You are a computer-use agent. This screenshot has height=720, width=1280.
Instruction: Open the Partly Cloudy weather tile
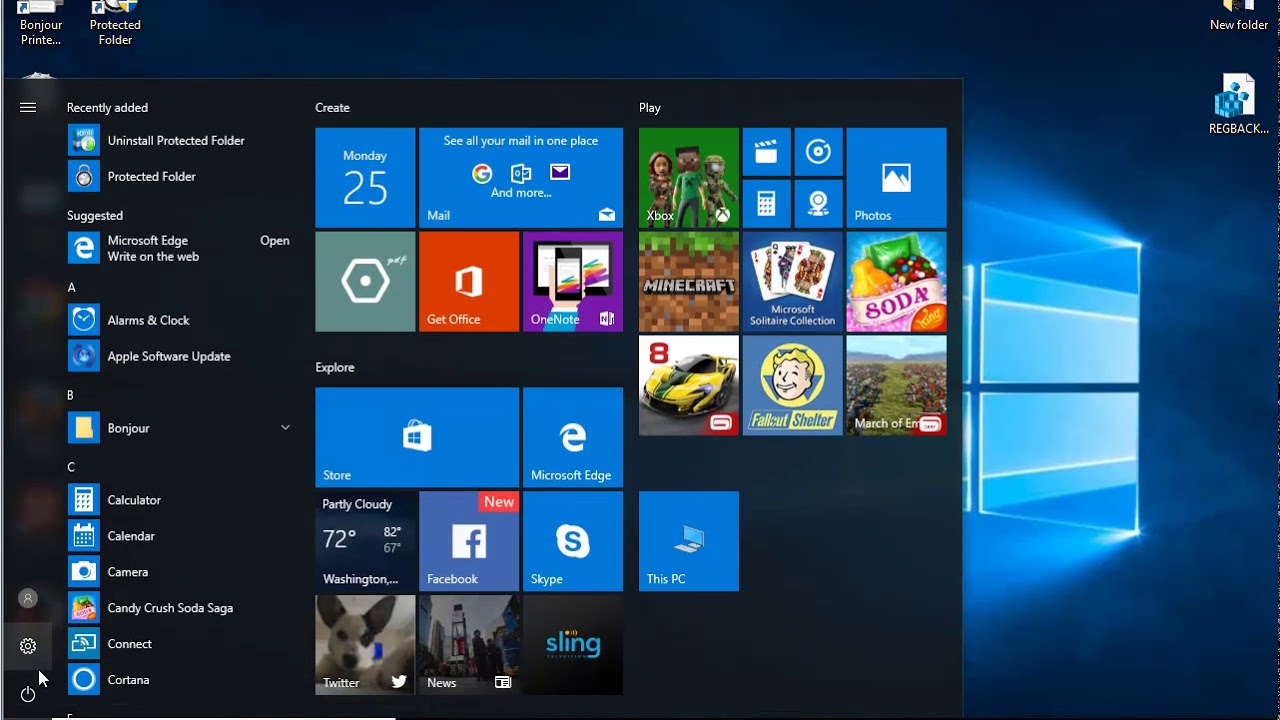coord(365,542)
